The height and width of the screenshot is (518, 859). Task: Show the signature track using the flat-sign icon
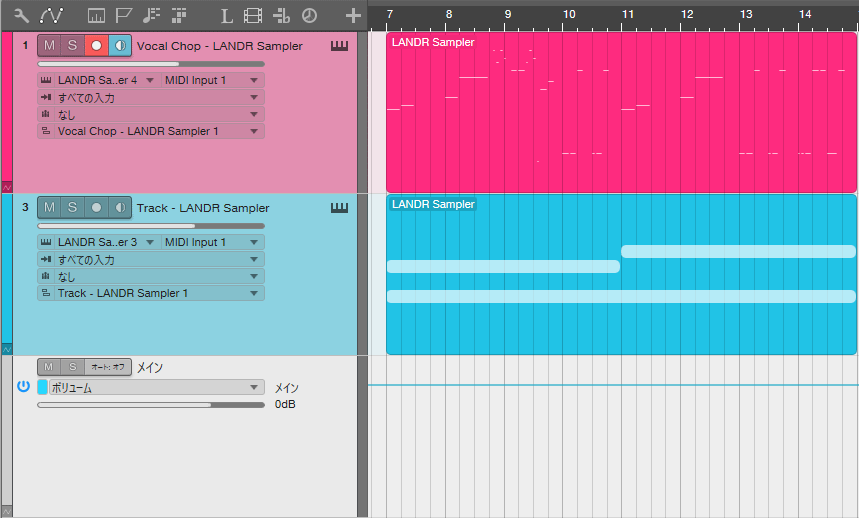(281, 16)
